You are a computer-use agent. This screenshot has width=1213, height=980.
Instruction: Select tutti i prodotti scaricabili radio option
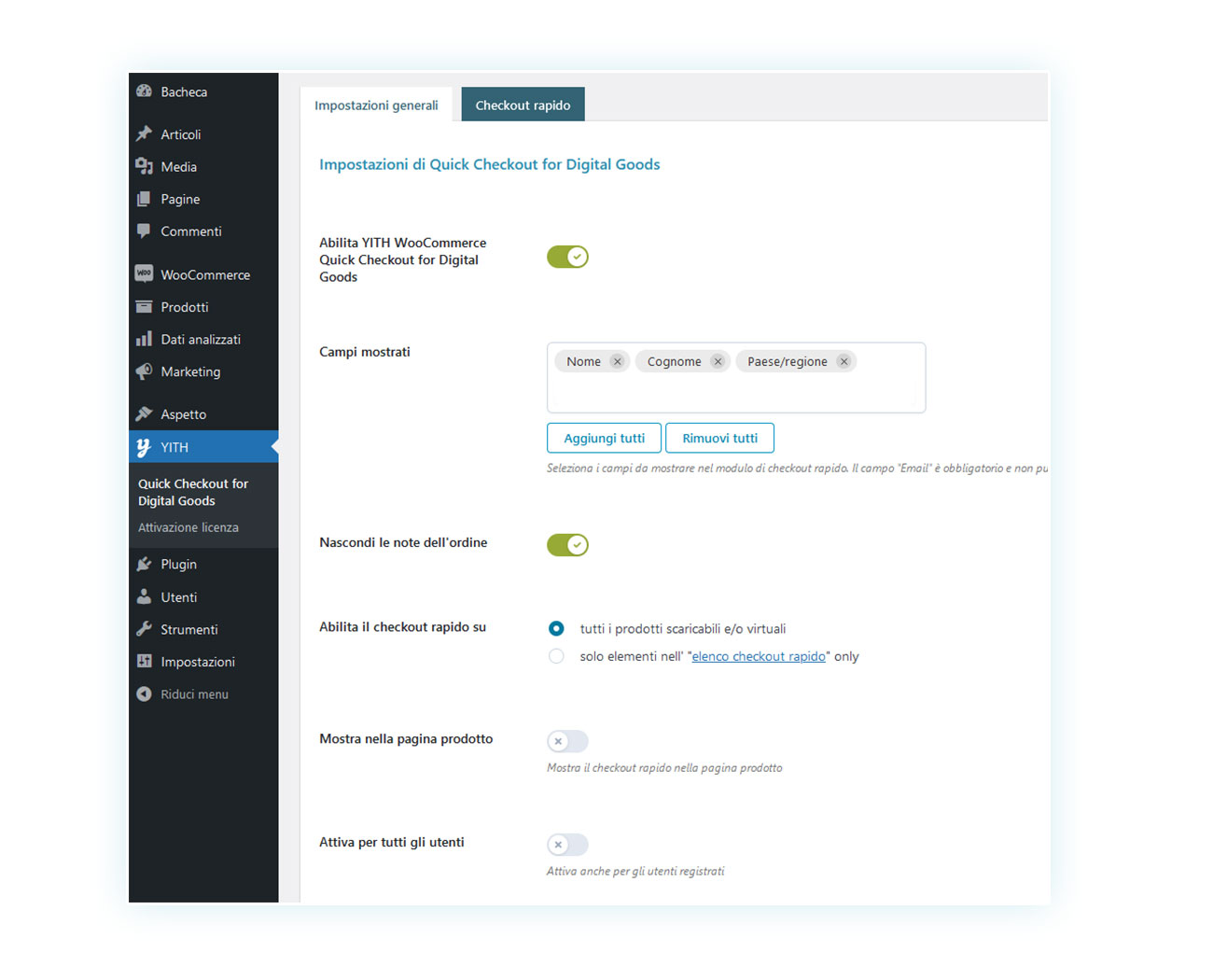(556, 628)
